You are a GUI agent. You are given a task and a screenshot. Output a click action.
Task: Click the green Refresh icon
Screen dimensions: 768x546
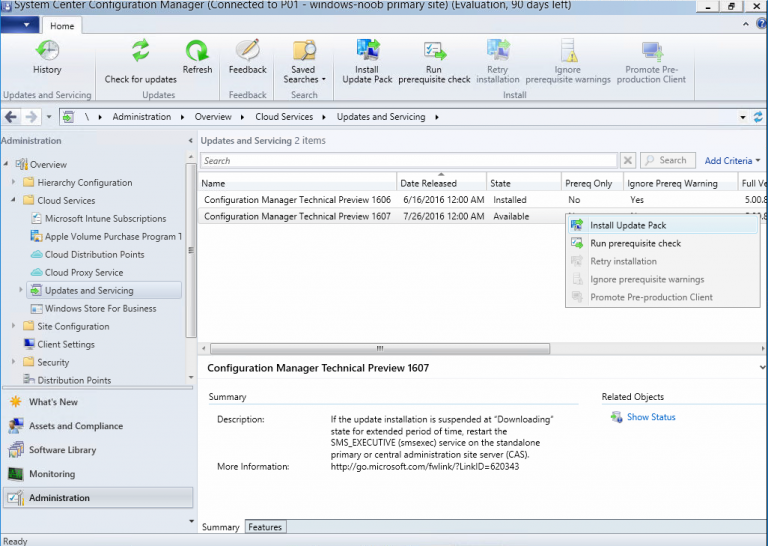pos(197,50)
